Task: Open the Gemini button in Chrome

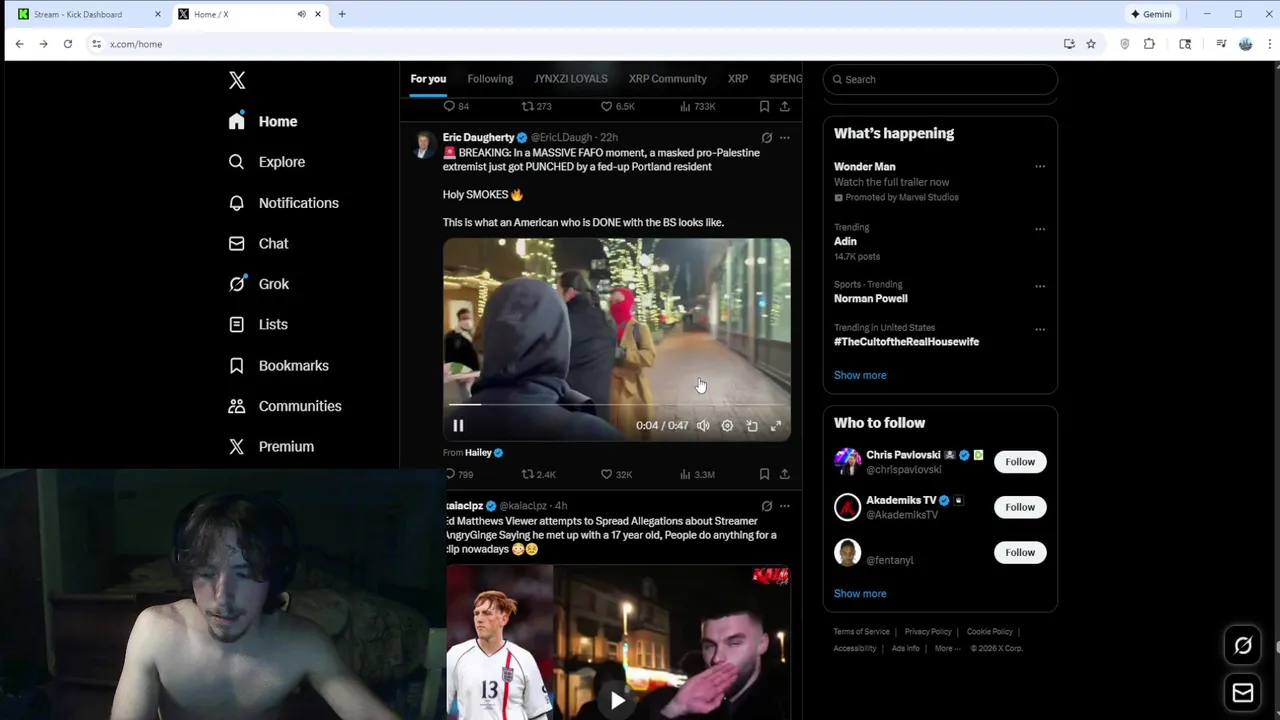Action: (1151, 14)
